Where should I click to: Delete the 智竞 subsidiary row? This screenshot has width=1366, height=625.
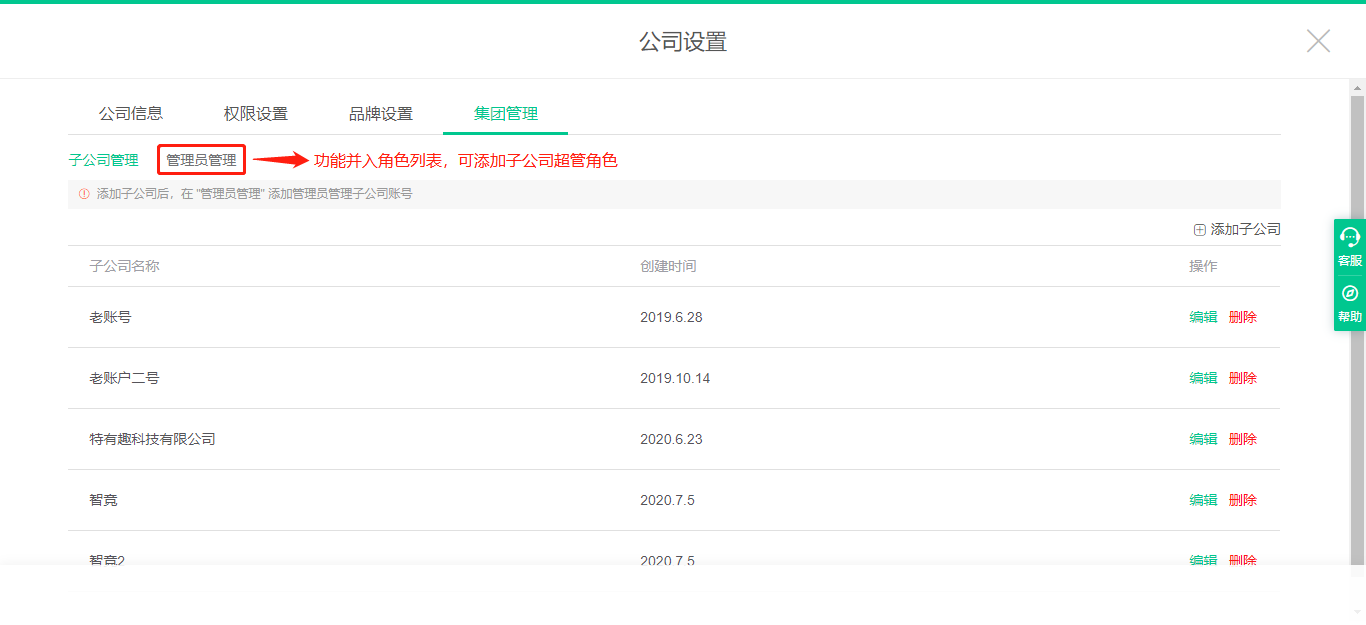pos(1243,500)
